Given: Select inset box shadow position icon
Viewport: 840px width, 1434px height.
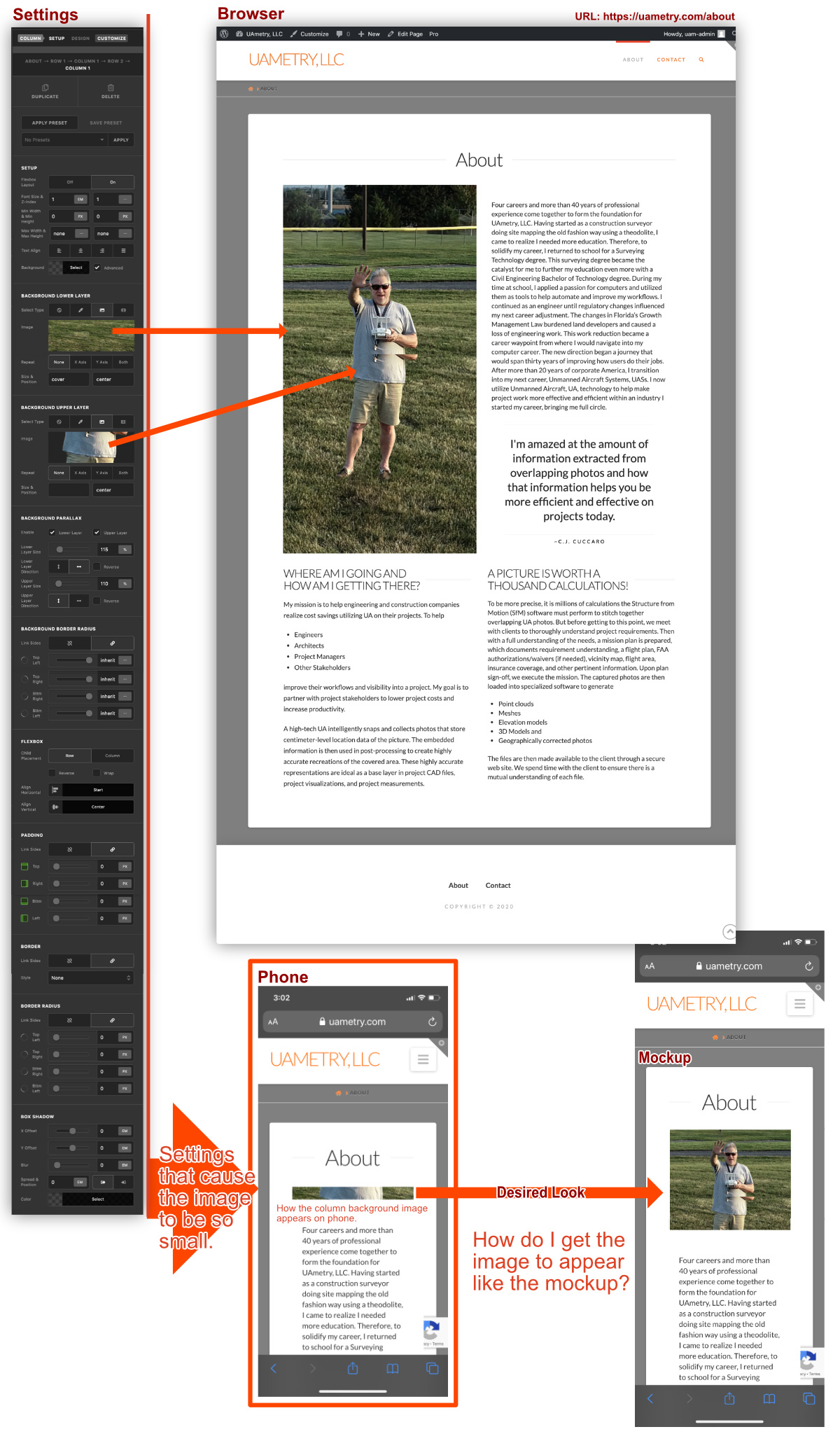Looking at the screenshot, I should click(x=123, y=1182).
